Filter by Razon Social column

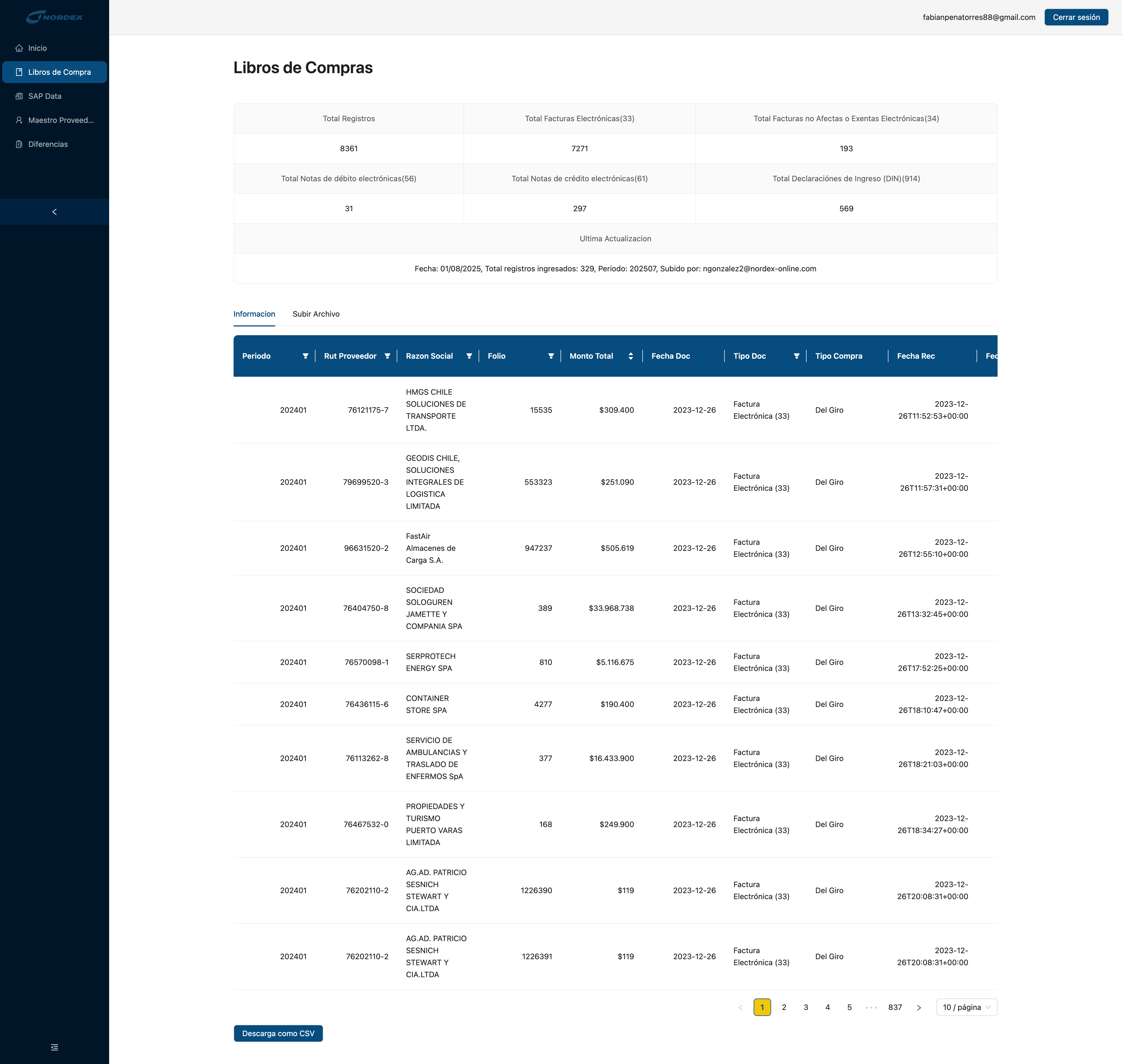pos(469,356)
